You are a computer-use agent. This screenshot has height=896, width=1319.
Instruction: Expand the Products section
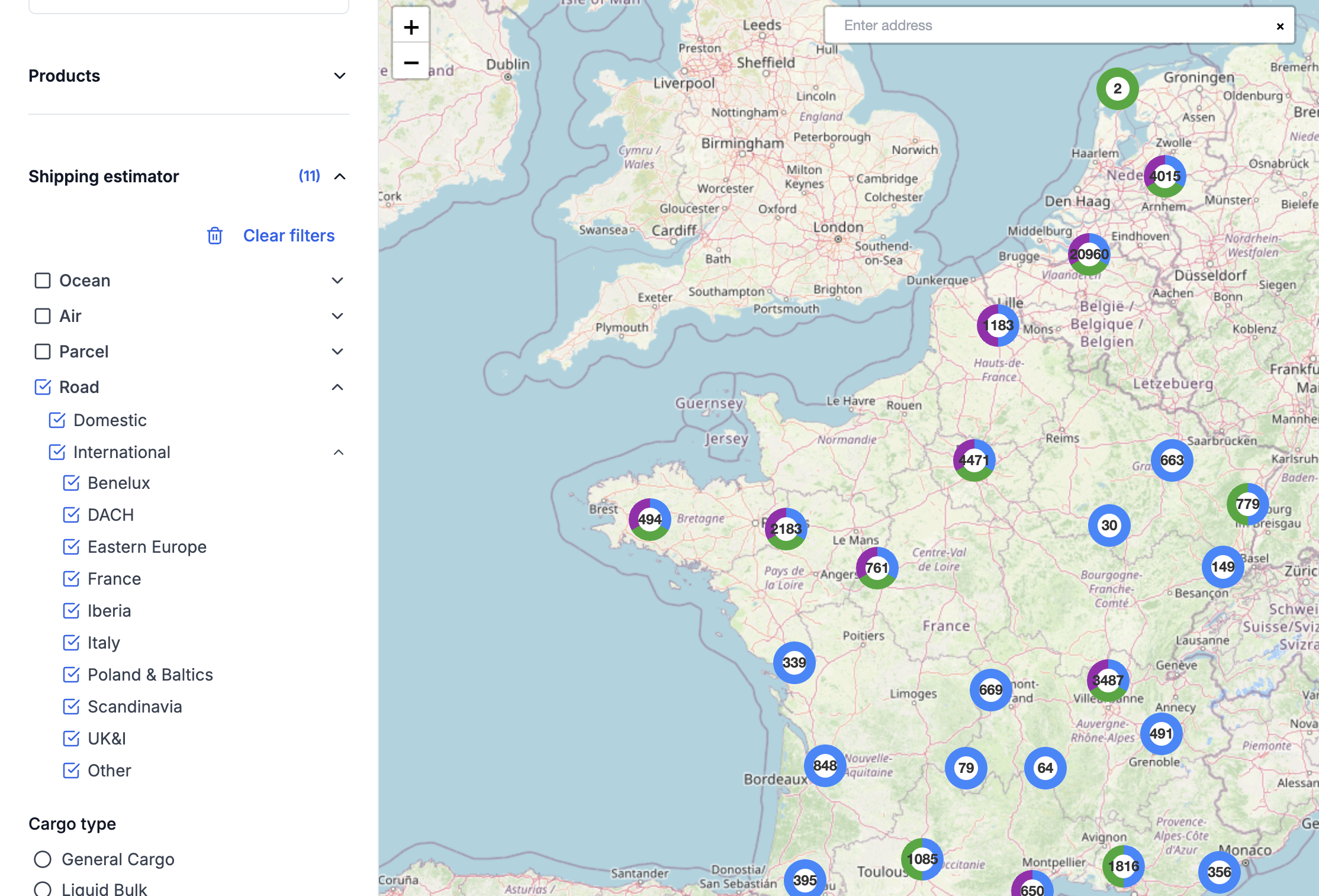click(339, 76)
